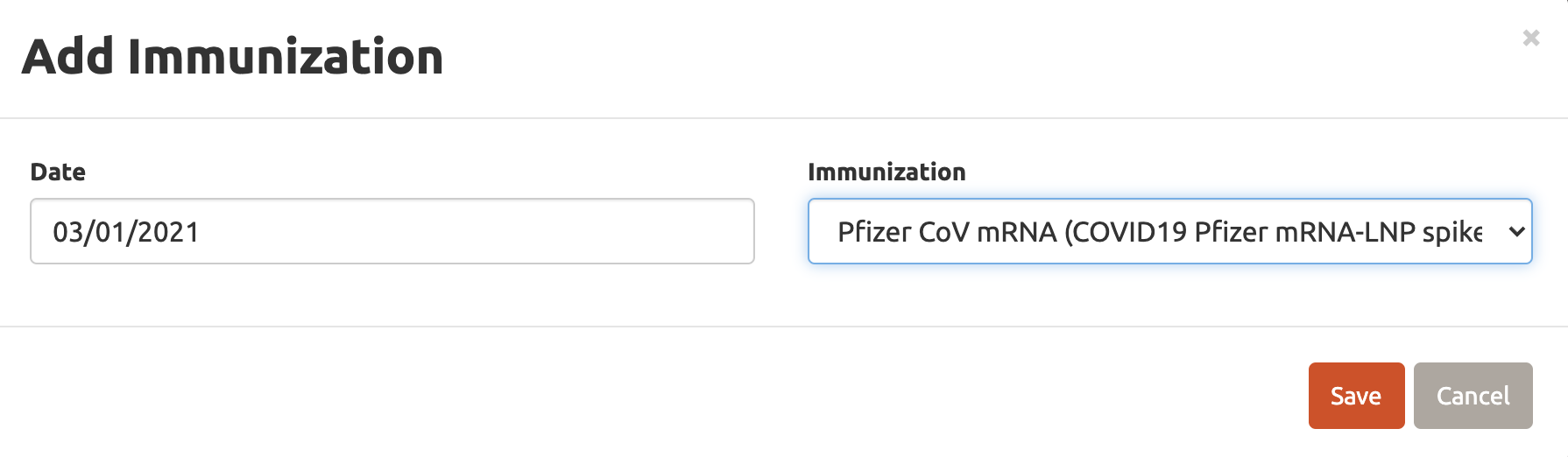Image resolution: width=1568 pixels, height=457 pixels.
Task: Click the Immunization field label
Action: [x=886, y=172]
